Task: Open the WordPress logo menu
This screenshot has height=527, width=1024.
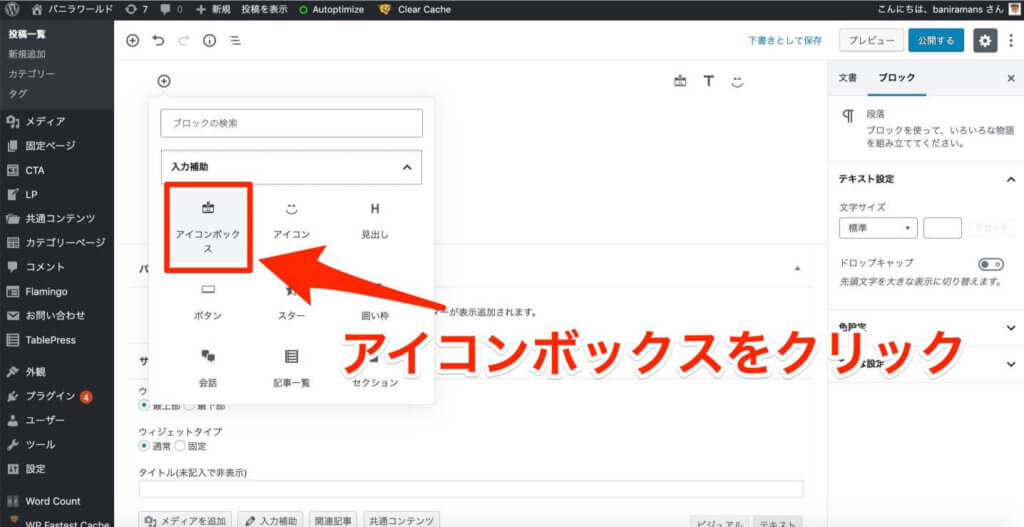Action: click(12, 10)
